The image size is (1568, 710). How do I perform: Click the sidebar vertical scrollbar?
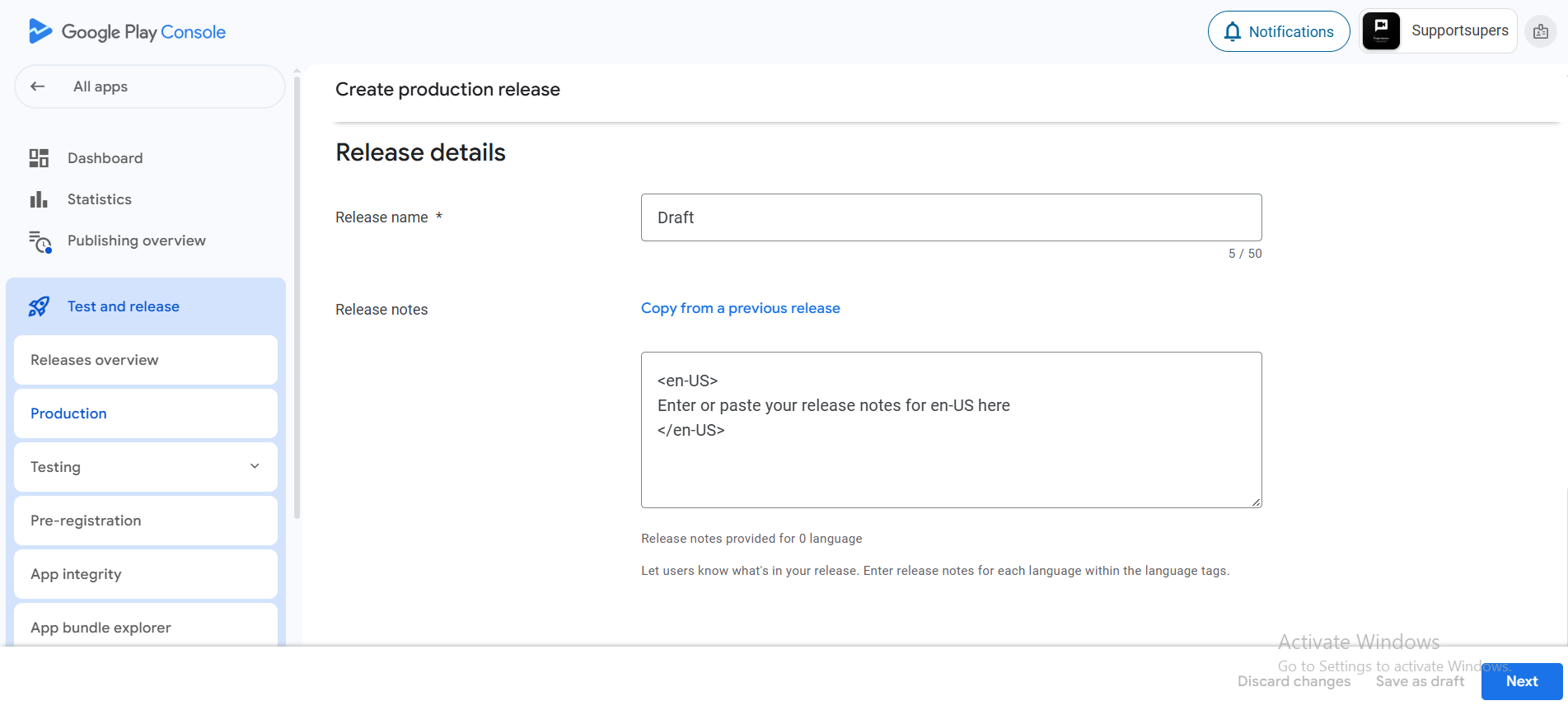point(297,297)
